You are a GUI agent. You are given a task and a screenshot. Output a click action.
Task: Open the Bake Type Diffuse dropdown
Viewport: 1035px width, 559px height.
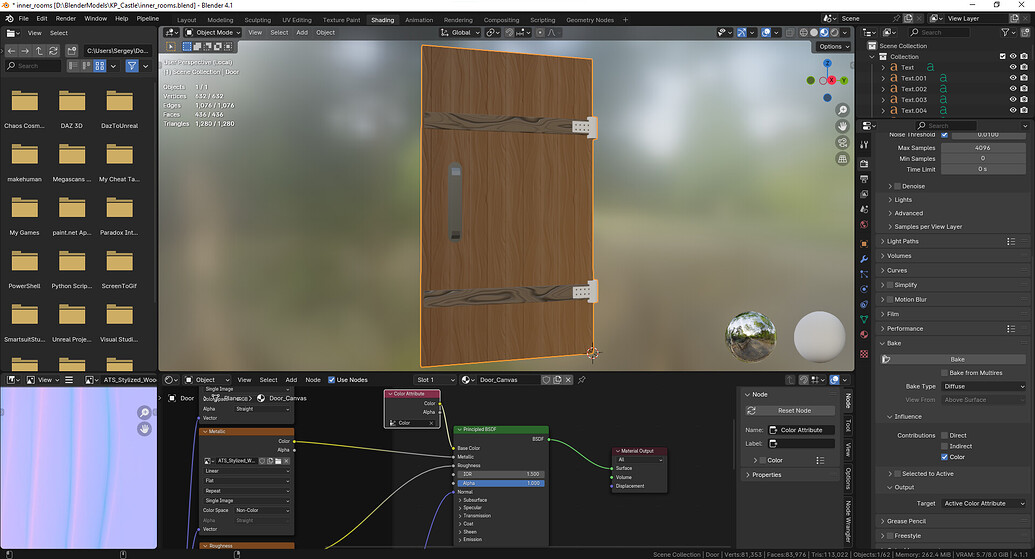[983, 387]
